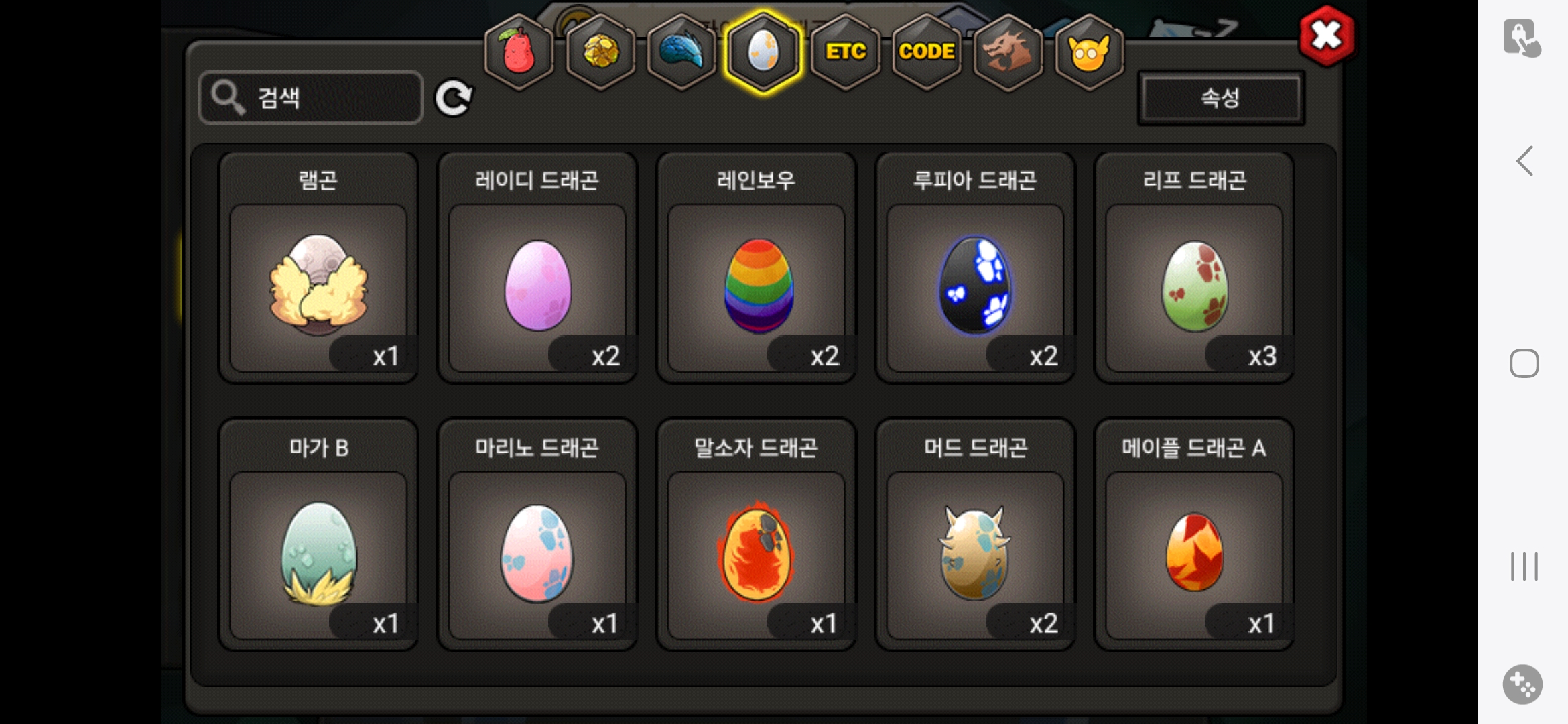Switch to the CODE tab
The width and height of the screenshot is (1568, 724).
click(927, 52)
